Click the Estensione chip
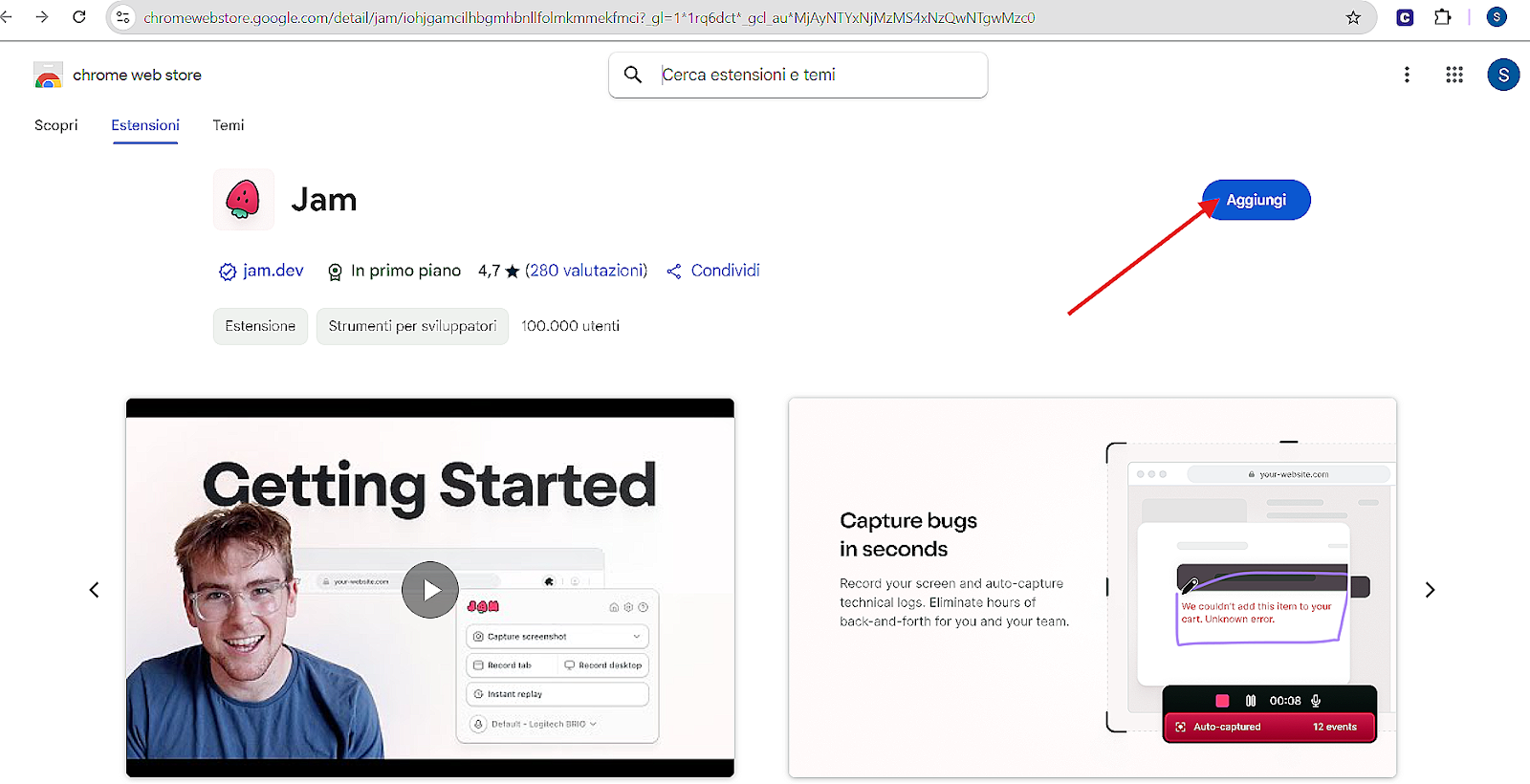Screen dimensions: 1530x784 pyautogui.click(x=260, y=326)
